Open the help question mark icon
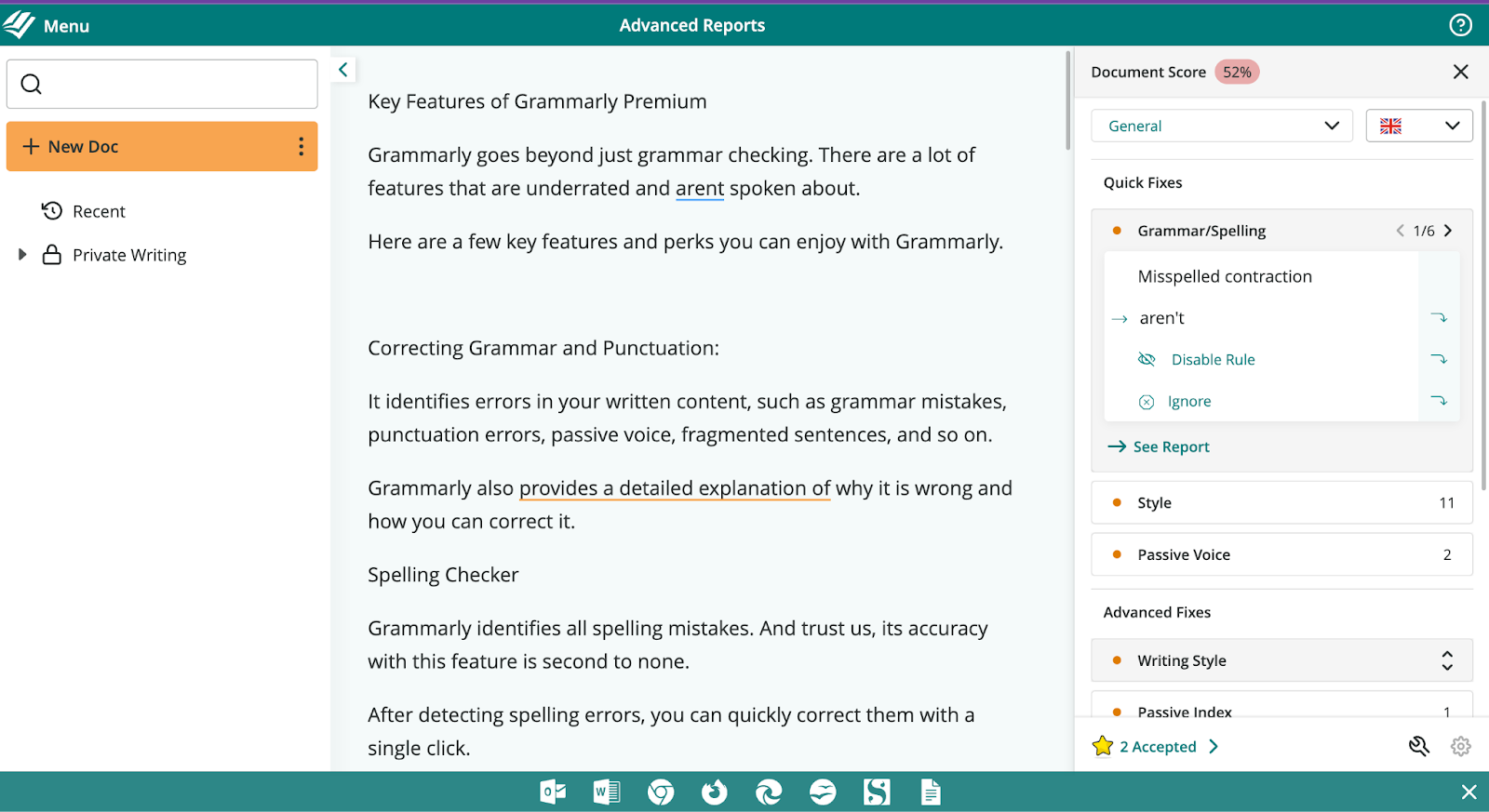The image size is (1489, 812). [1460, 25]
